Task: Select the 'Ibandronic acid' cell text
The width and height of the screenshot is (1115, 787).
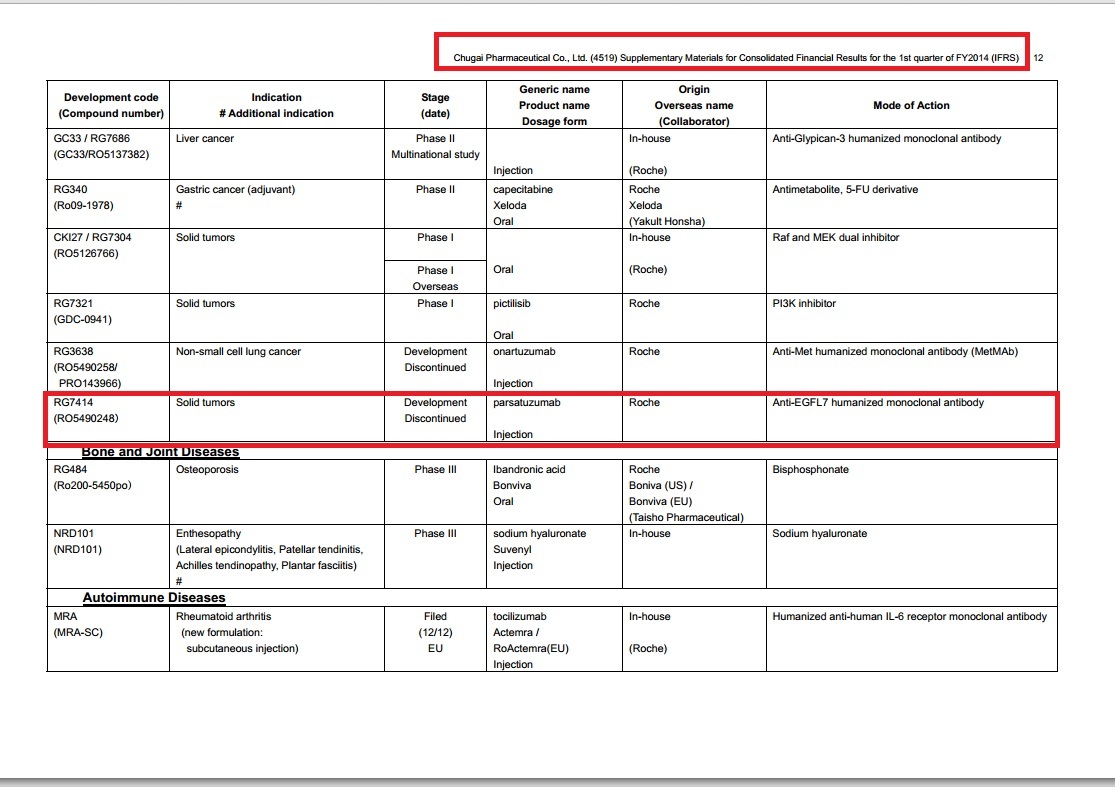Action: point(529,470)
